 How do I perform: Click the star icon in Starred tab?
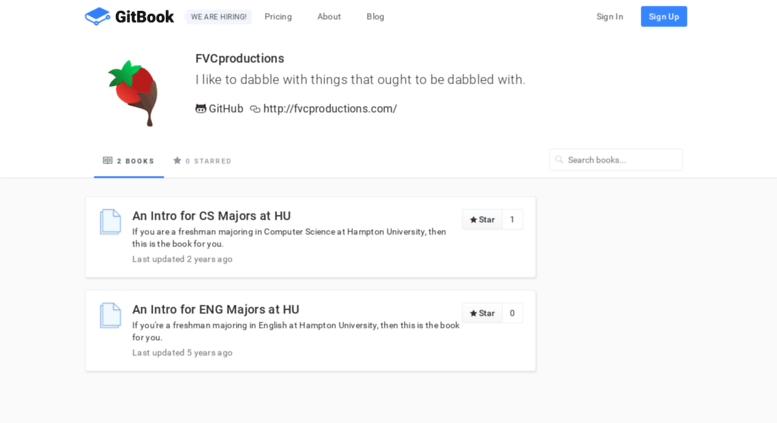pos(177,160)
